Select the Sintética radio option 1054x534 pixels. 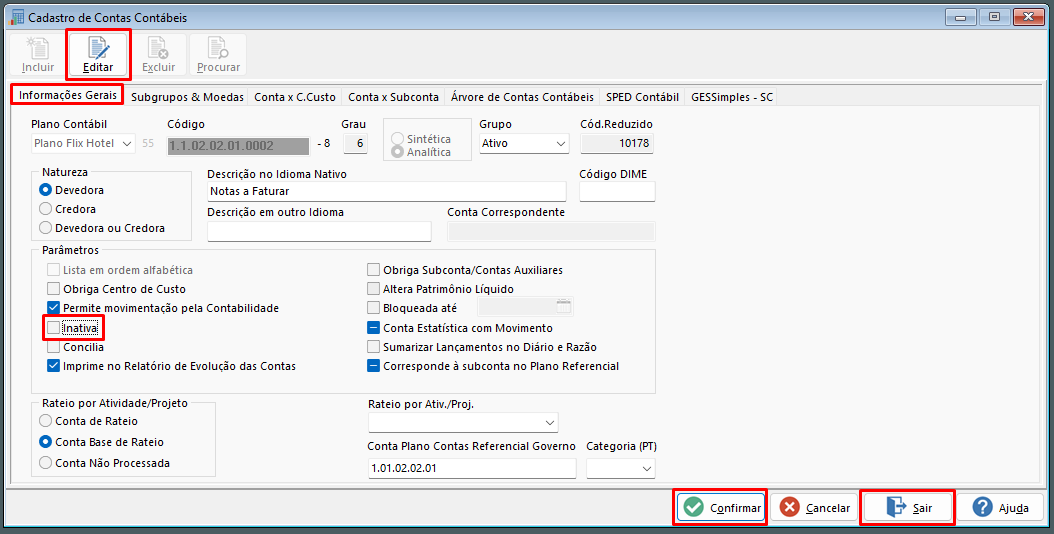397,139
